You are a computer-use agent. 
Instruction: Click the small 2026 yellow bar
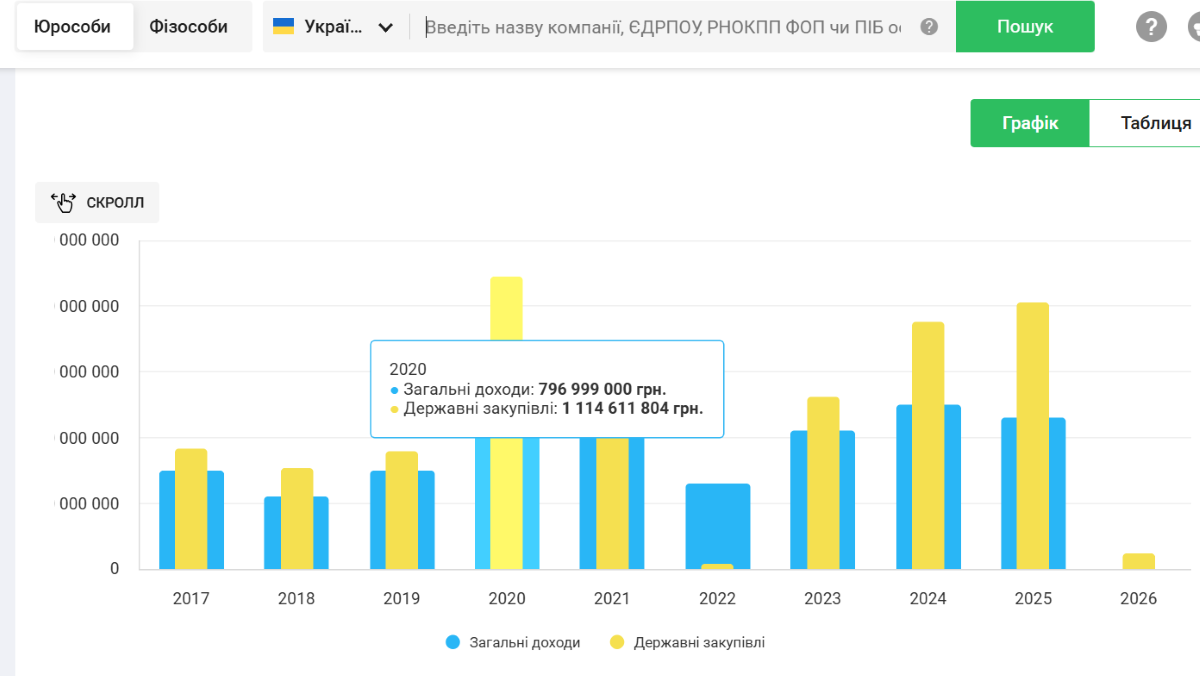(x=1138, y=561)
